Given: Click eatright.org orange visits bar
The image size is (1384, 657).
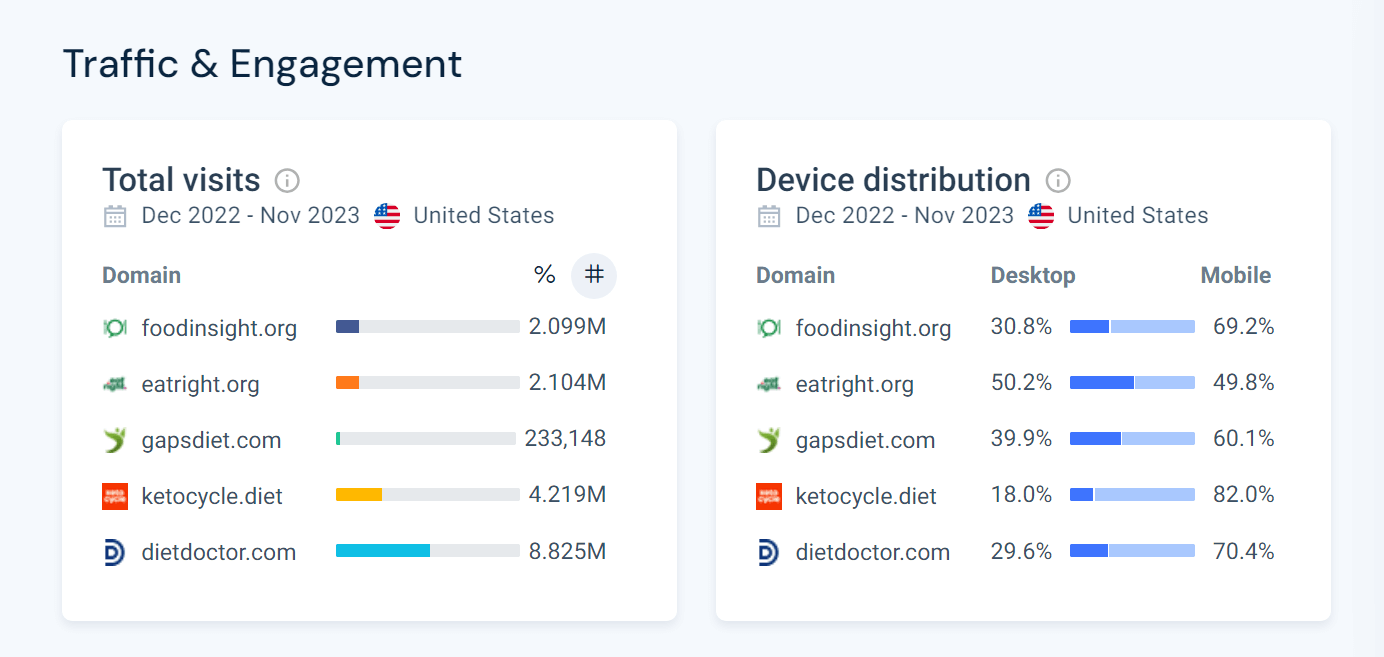Looking at the screenshot, I should click(347, 382).
